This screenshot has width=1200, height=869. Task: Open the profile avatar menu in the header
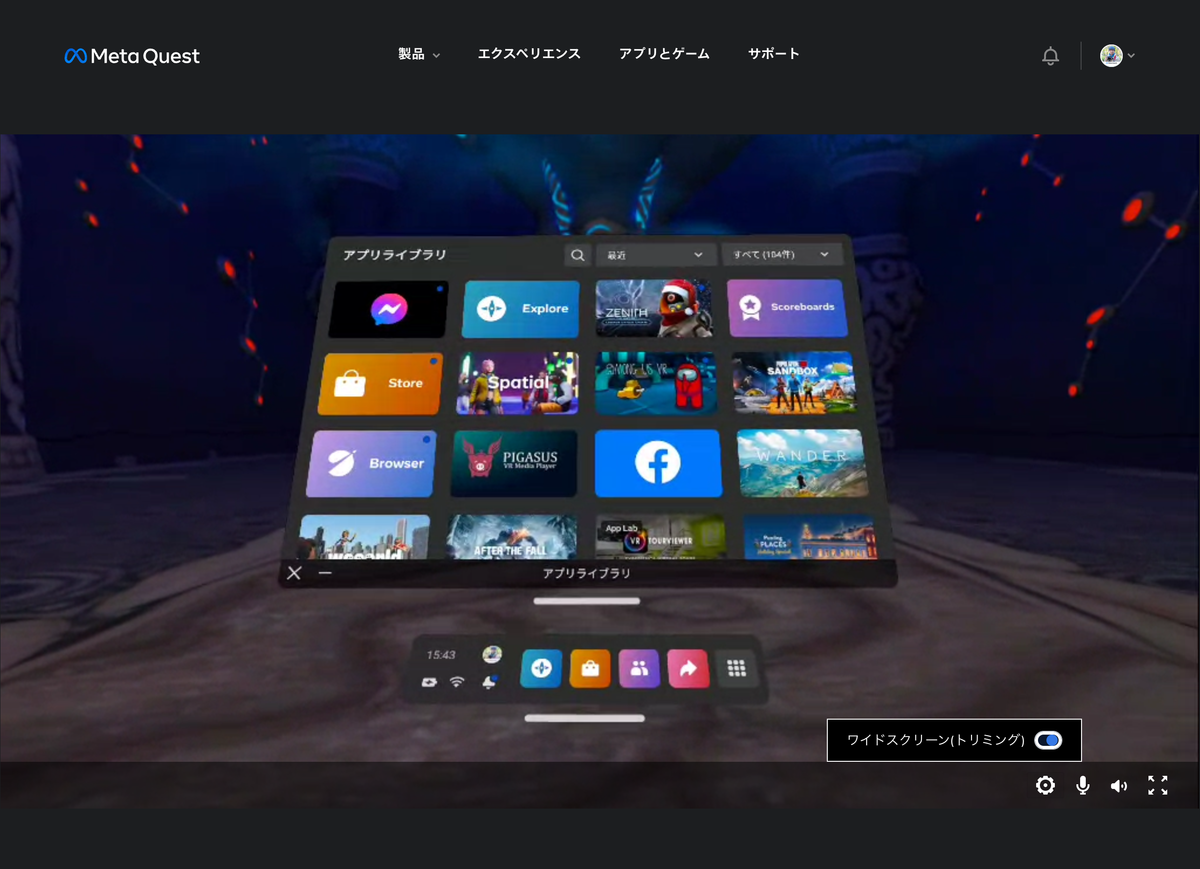pyautogui.click(x=1117, y=56)
